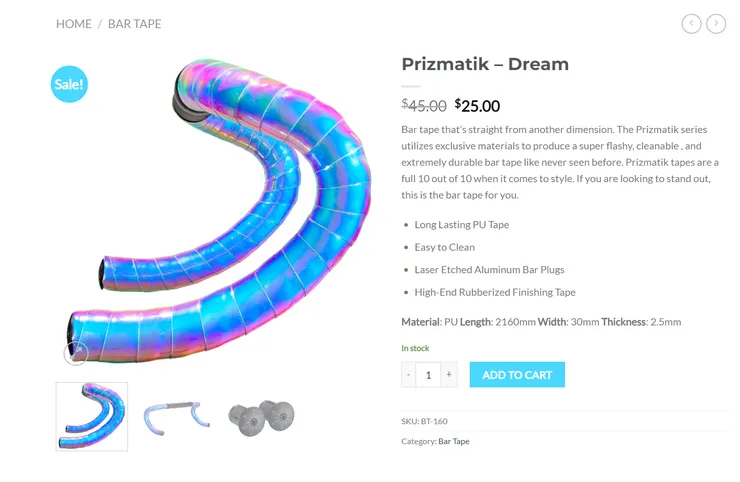Screen dimensions: 740x482
Task: Open the BAR TAPE breadcrumb link
Action: coord(135,24)
